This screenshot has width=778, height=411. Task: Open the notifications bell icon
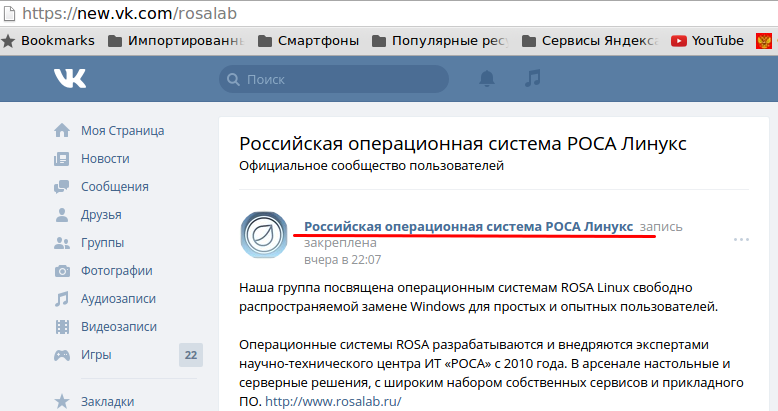tap(487, 78)
